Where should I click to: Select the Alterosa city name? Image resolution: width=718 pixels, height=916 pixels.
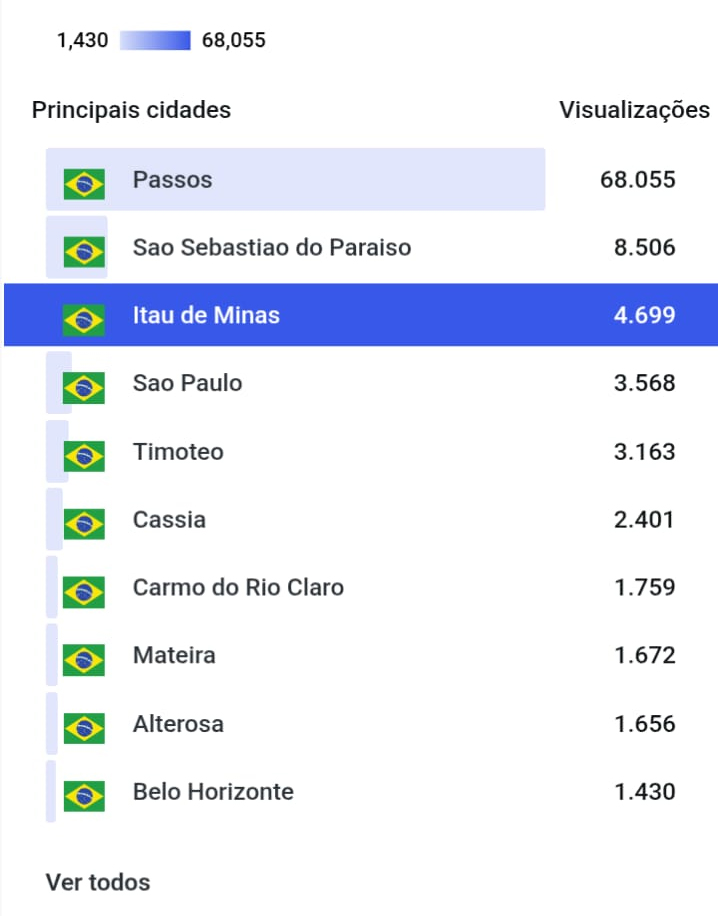(178, 723)
